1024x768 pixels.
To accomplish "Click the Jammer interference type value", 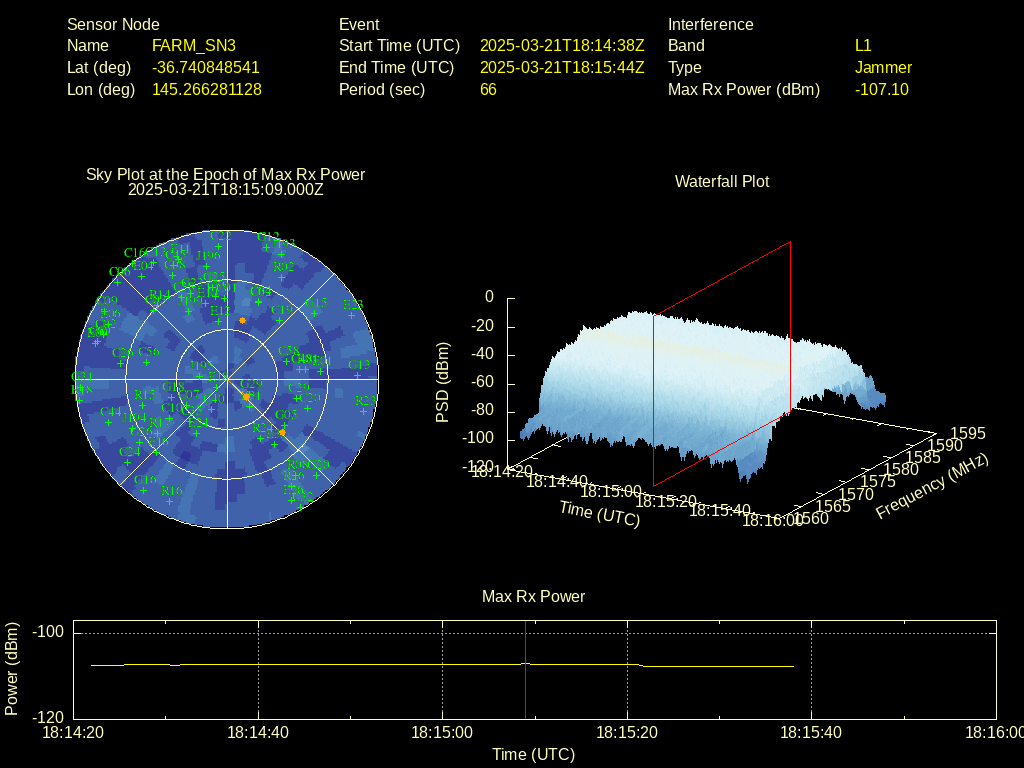I will 883,68.
